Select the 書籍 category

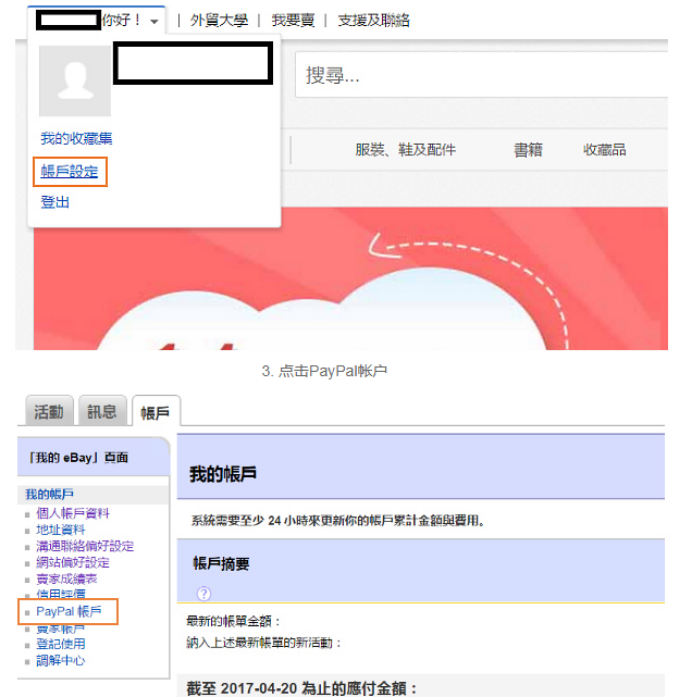528,150
